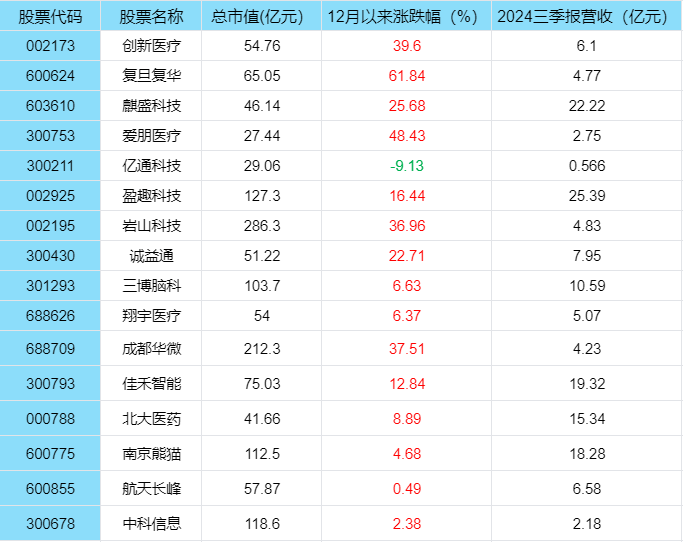Click the 6.37 percent change cell
The image size is (683, 542).
coord(406,316)
